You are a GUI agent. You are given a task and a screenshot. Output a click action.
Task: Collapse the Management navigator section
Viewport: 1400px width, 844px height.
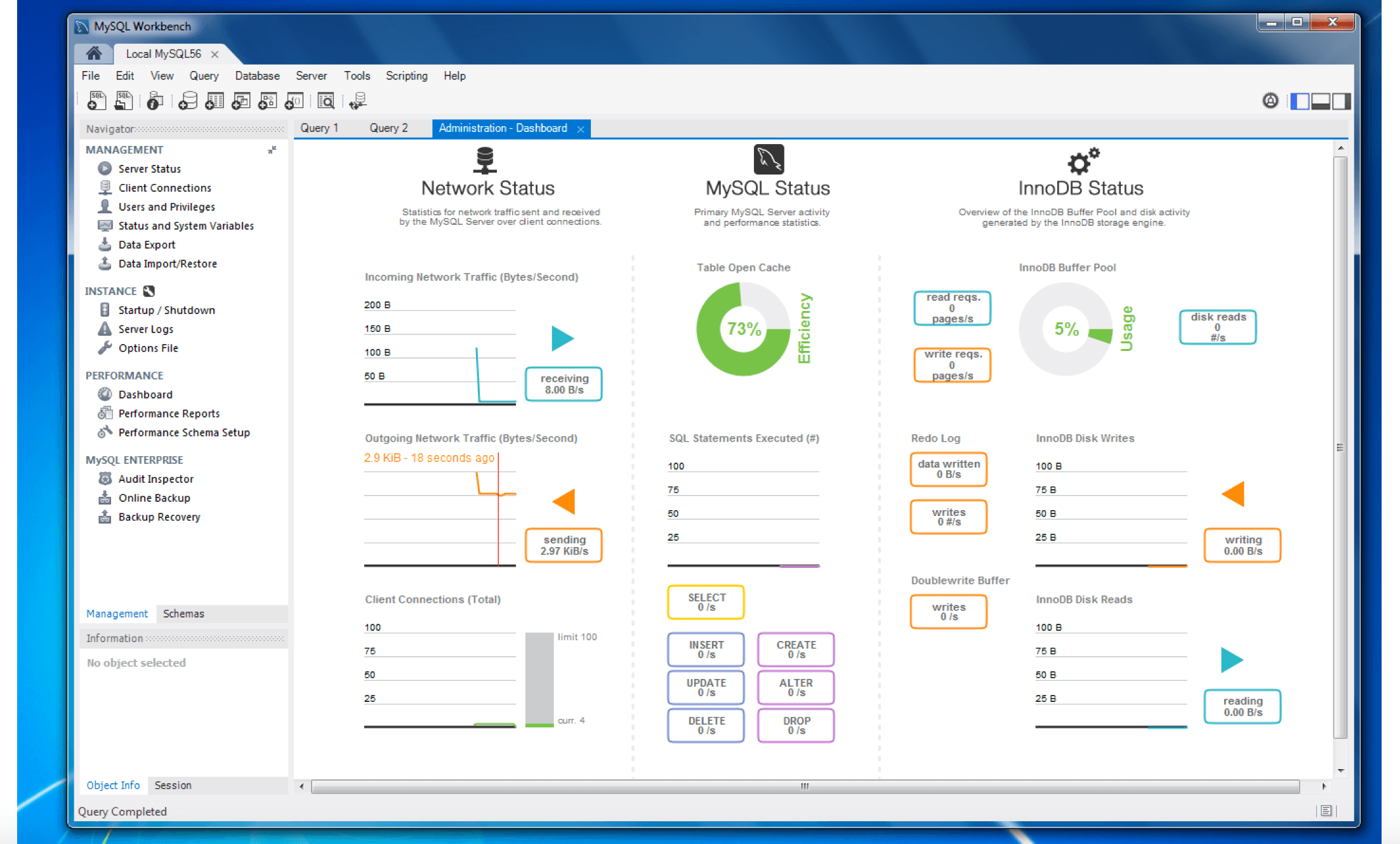pos(272,150)
